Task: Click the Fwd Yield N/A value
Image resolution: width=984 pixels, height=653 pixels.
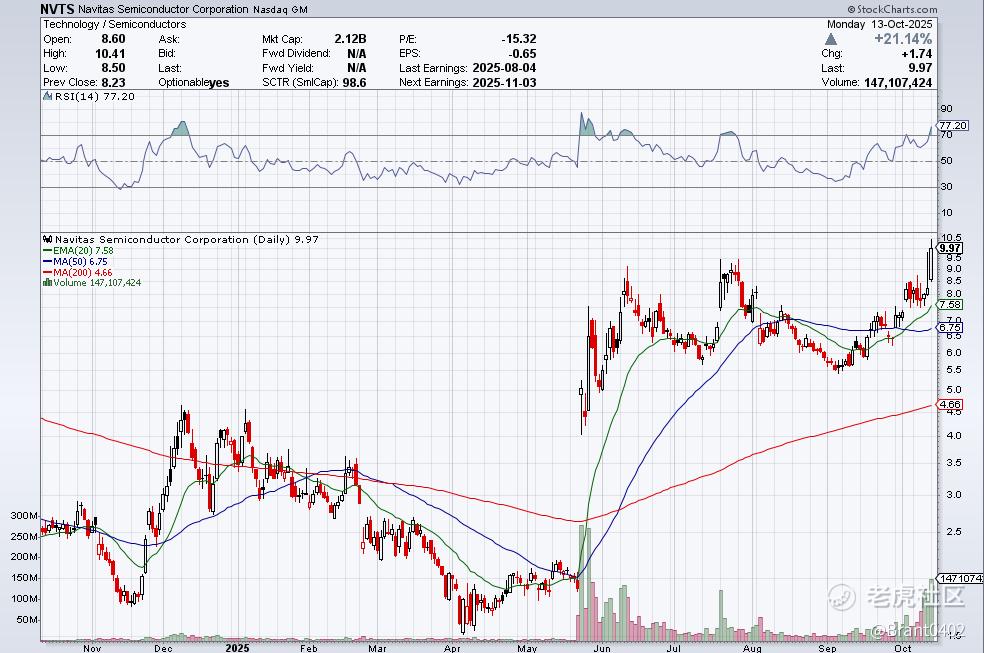Action: point(356,68)
